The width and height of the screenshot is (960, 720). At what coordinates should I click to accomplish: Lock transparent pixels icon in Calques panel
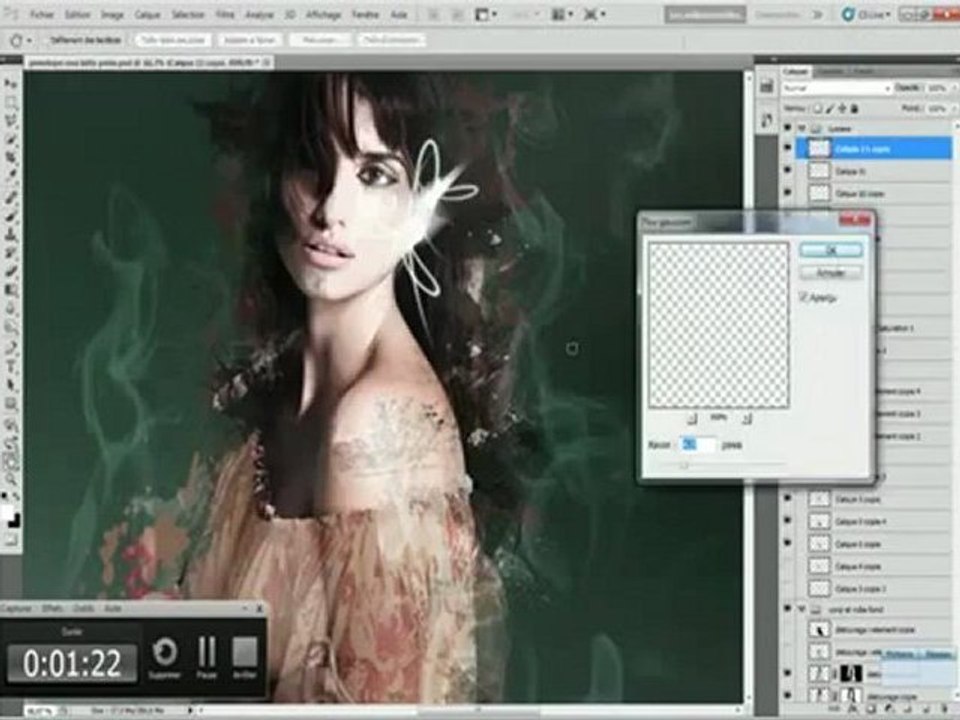click(817, 108)
